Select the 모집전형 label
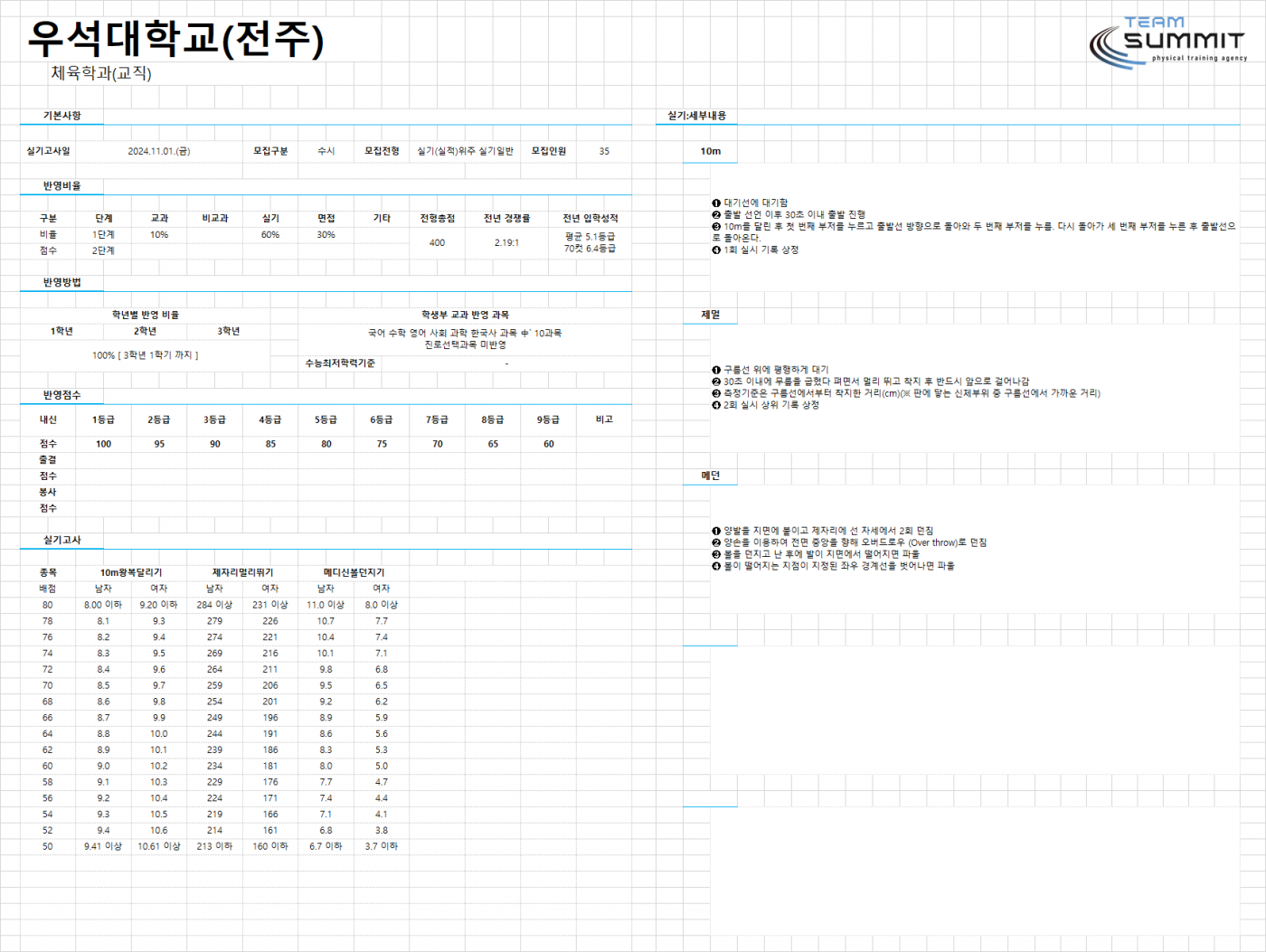 [382, 151]
